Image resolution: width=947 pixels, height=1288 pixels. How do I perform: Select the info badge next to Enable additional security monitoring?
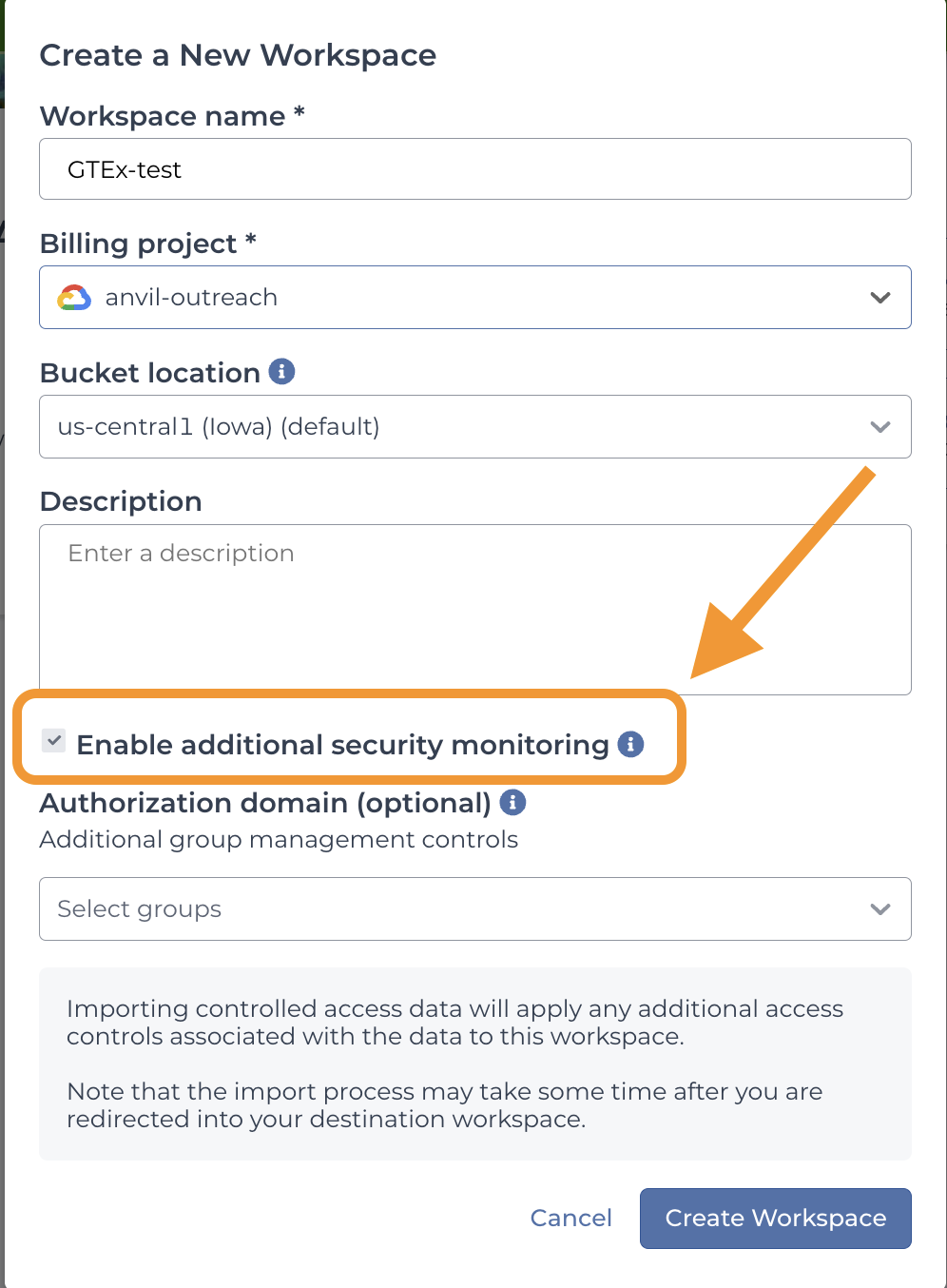tap(630, 746)
